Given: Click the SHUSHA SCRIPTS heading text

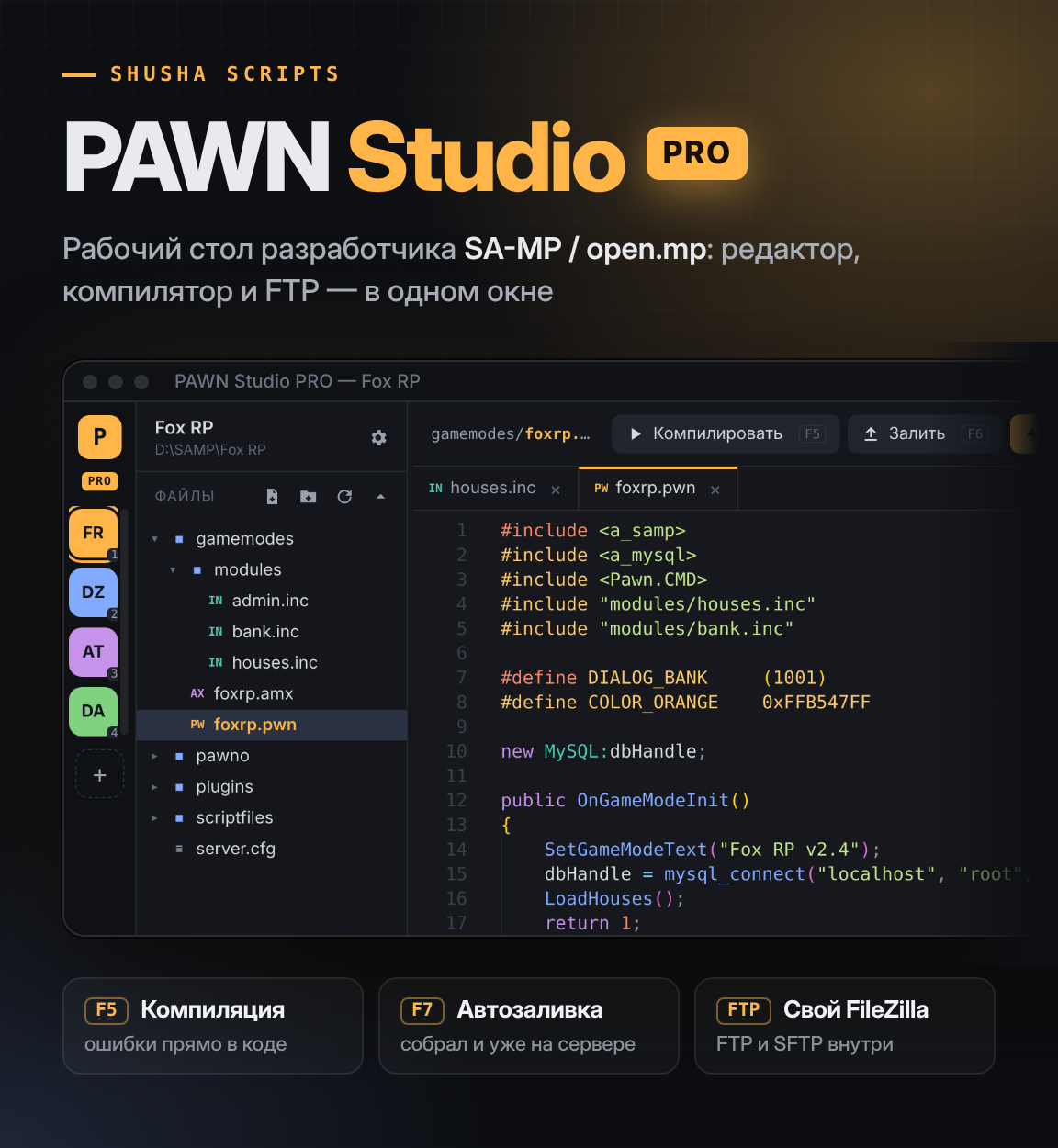Looking at the screenshot, I should [225, 74].
